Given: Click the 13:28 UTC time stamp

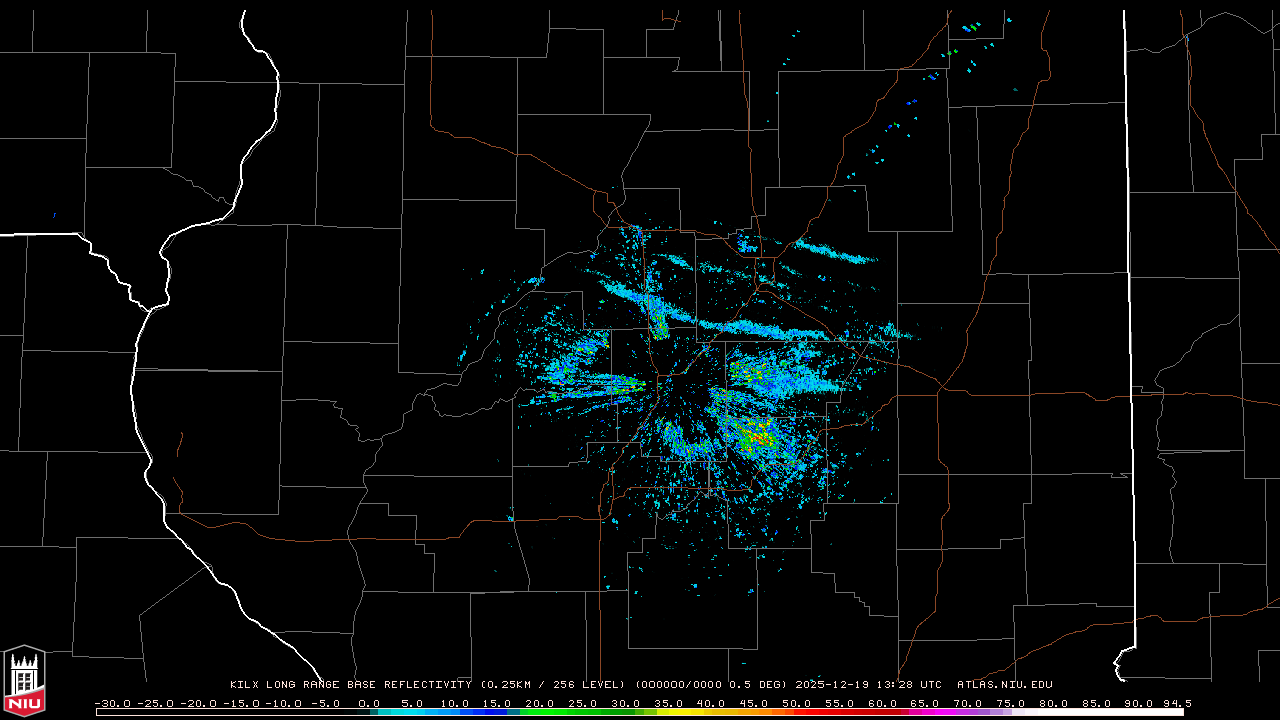Looking at the screenshot, I should 910,685.
